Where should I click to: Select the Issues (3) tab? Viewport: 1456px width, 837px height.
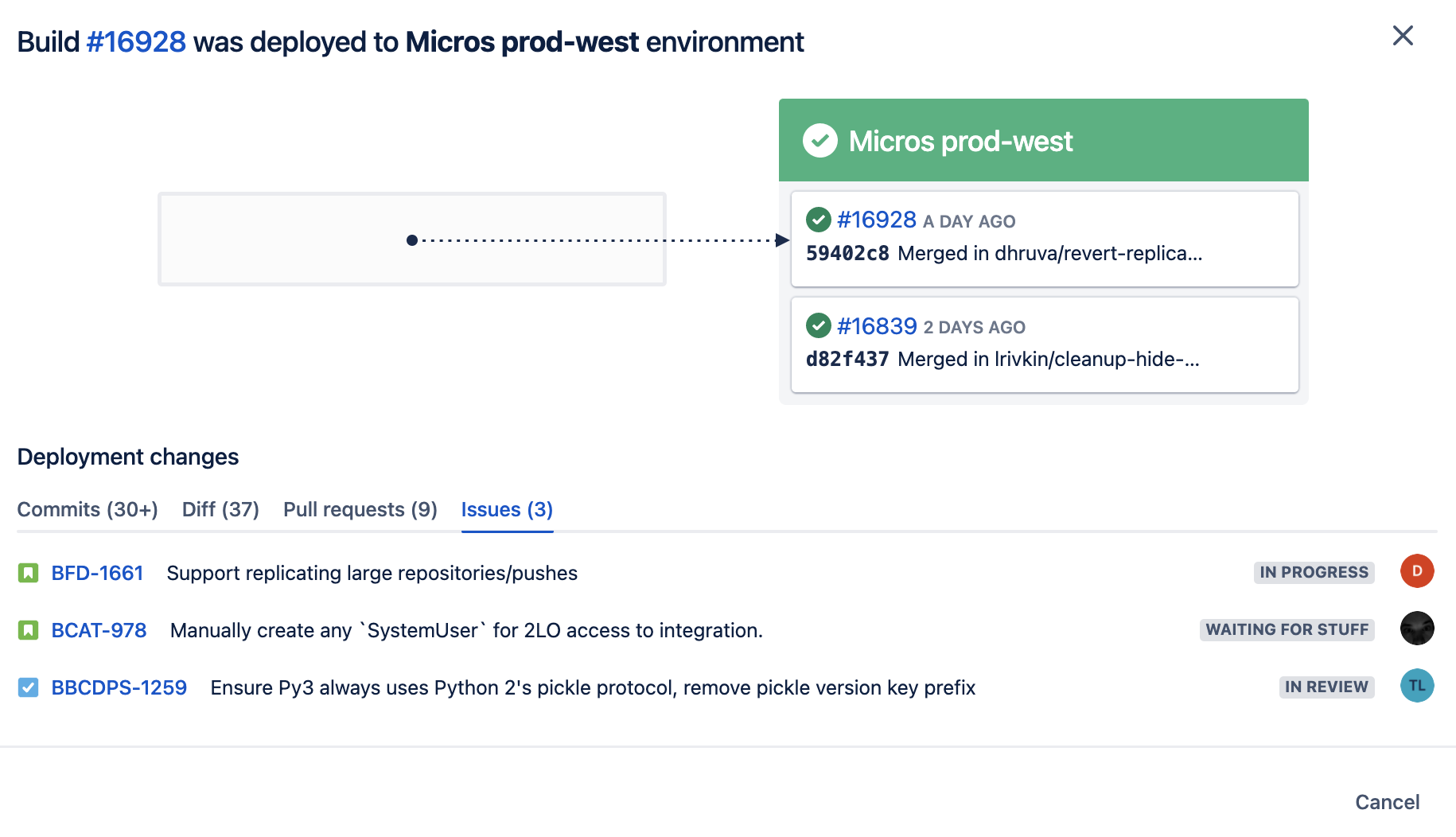point(507,509)
